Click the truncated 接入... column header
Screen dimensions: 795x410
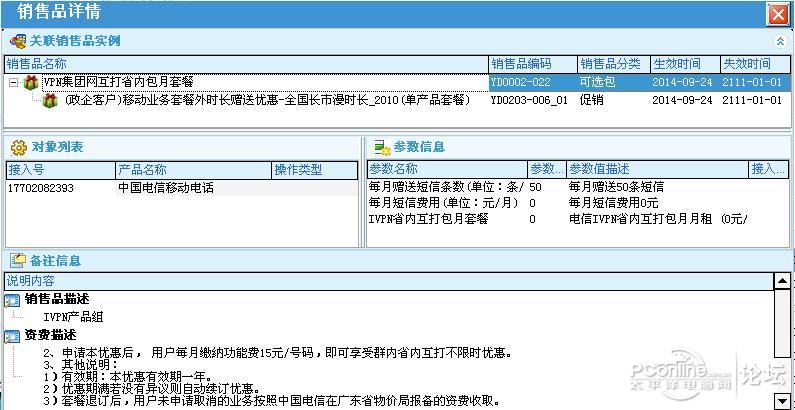[x=769, y=169]
